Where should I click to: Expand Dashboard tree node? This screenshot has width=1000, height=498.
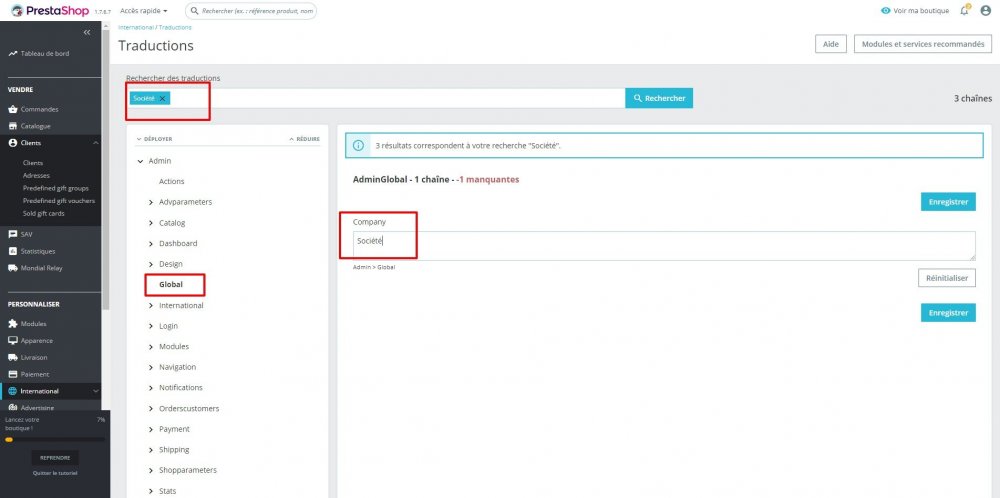coord(151,244)
